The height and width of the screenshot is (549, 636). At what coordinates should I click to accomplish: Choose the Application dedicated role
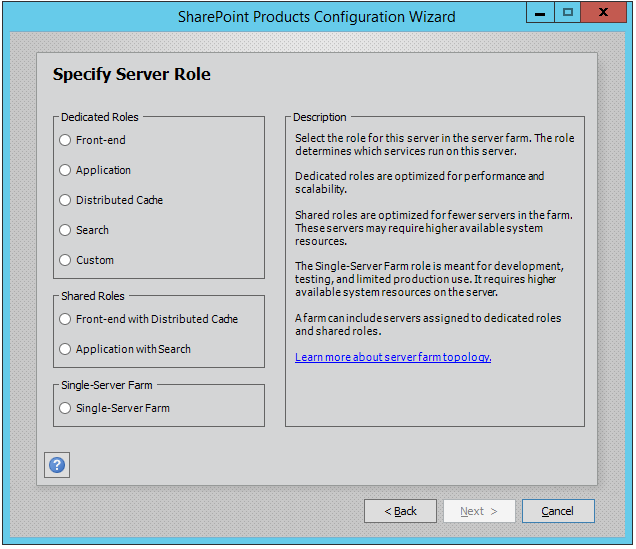click(65, 170)
